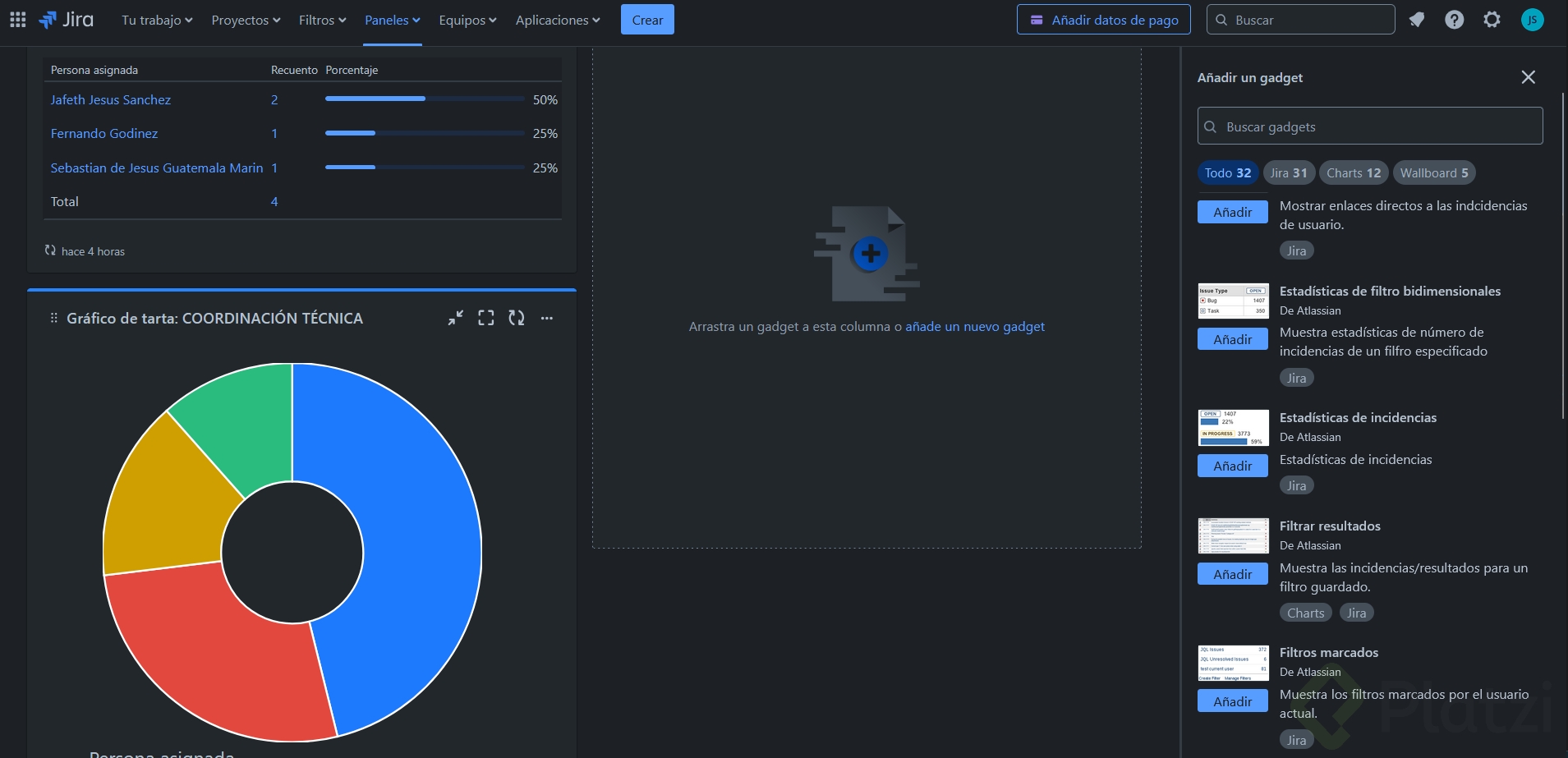Viewport: 1568px width, 758px height.
Task: Open the notifications icon in the top bar
Action: tap(1417, 20)
